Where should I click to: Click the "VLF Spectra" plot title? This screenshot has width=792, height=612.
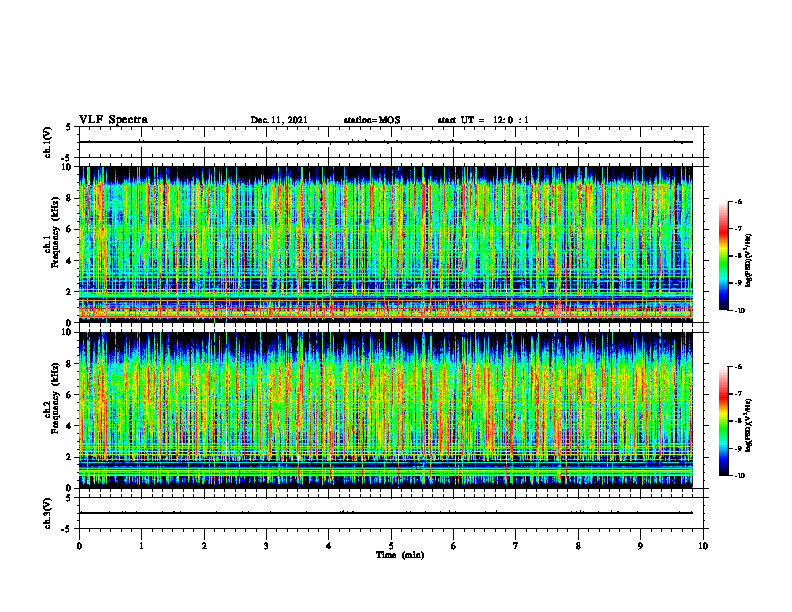tap(113, 120)
